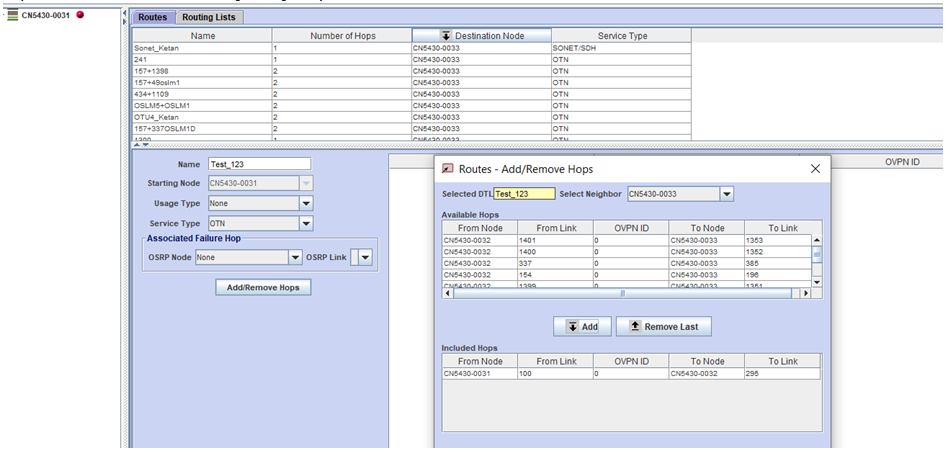Viewport: 949px width, 453px height.
Task: Select included hop From Link 100
Action: (x=631, y=374)
